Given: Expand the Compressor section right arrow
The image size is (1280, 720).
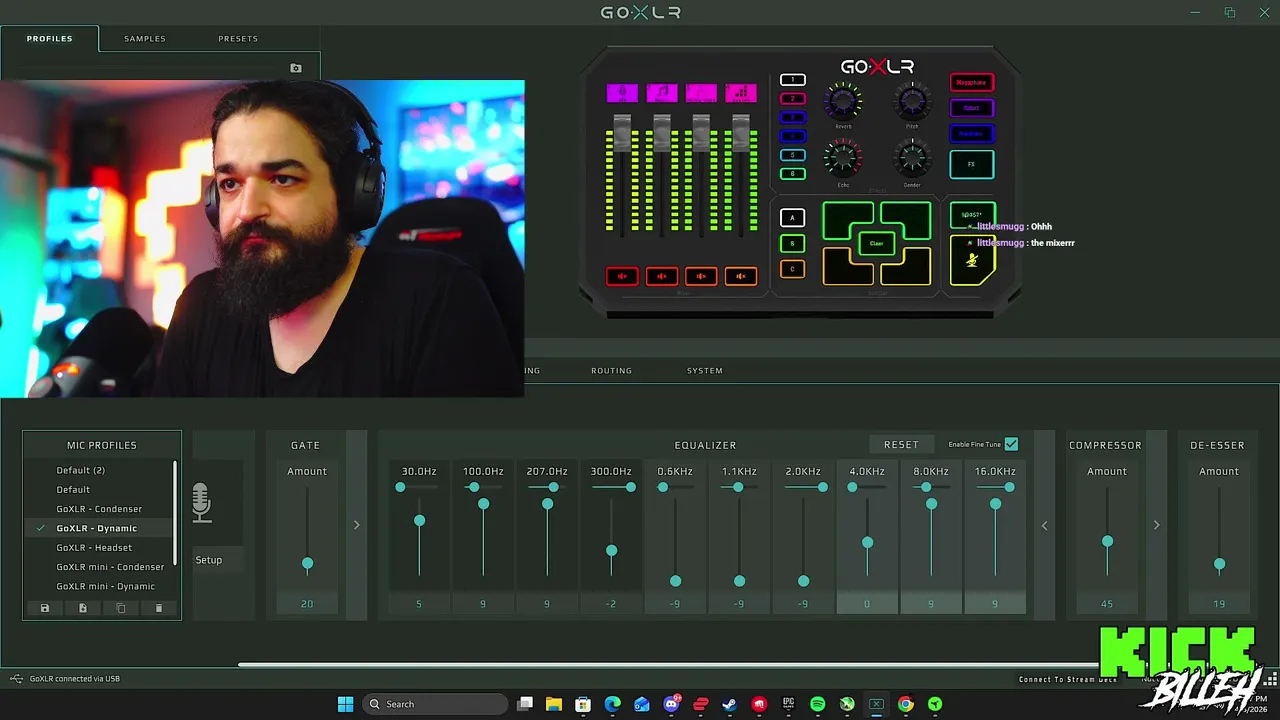Looking at the screenshot, I should [1156, 525].
